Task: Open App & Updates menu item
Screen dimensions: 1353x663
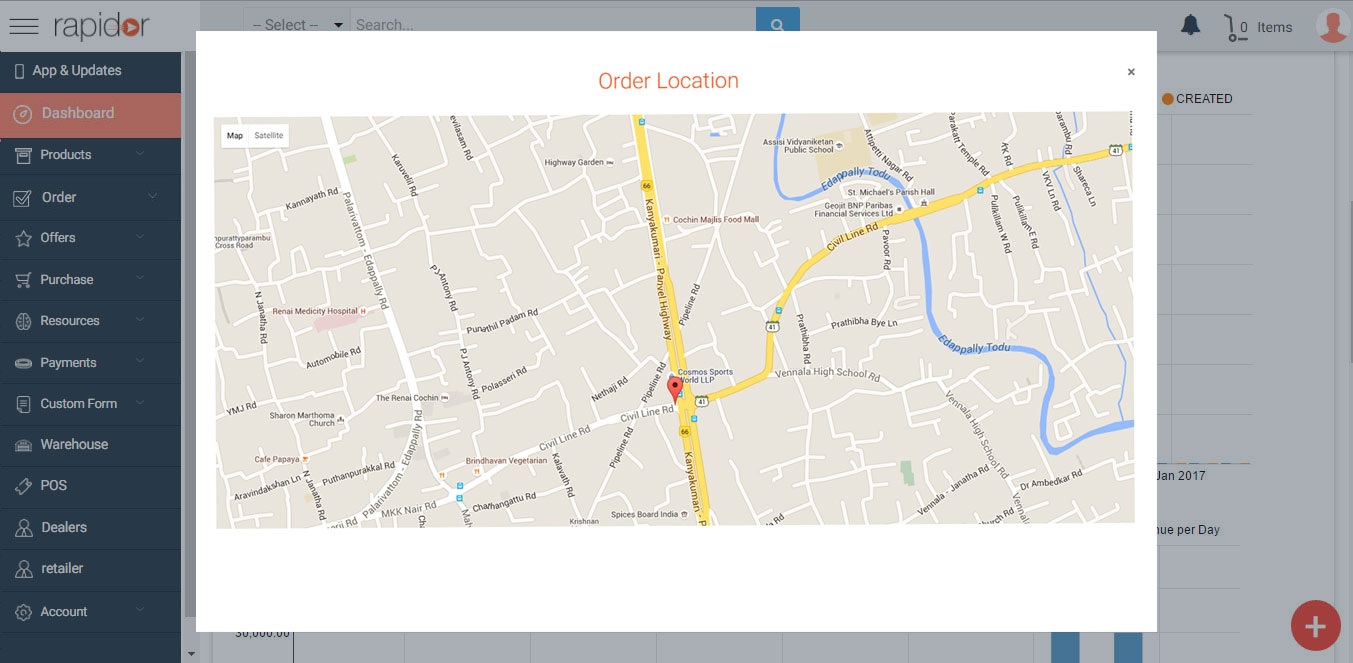Action: point(90,71)
